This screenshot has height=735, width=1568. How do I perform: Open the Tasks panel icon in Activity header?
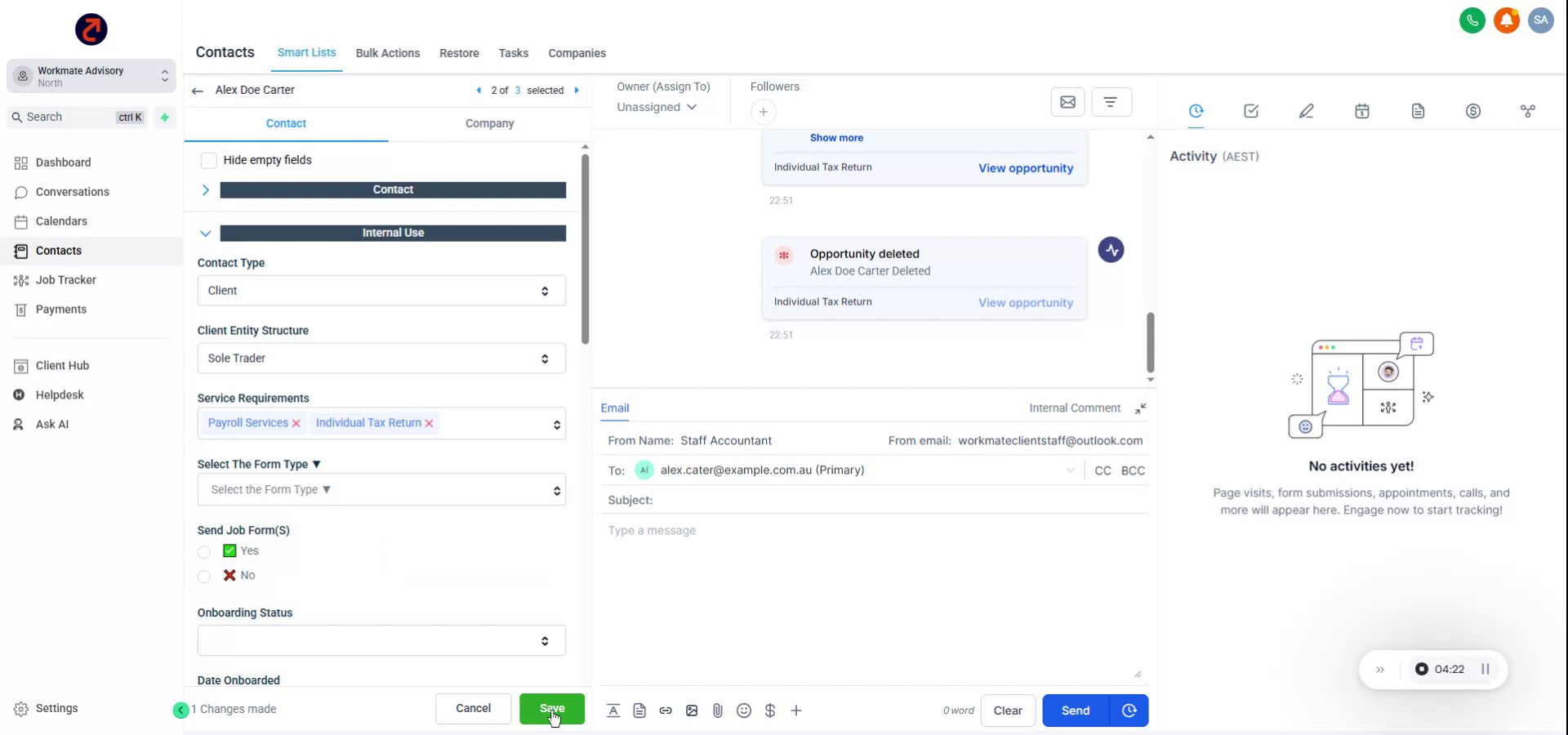point(1250,110)
